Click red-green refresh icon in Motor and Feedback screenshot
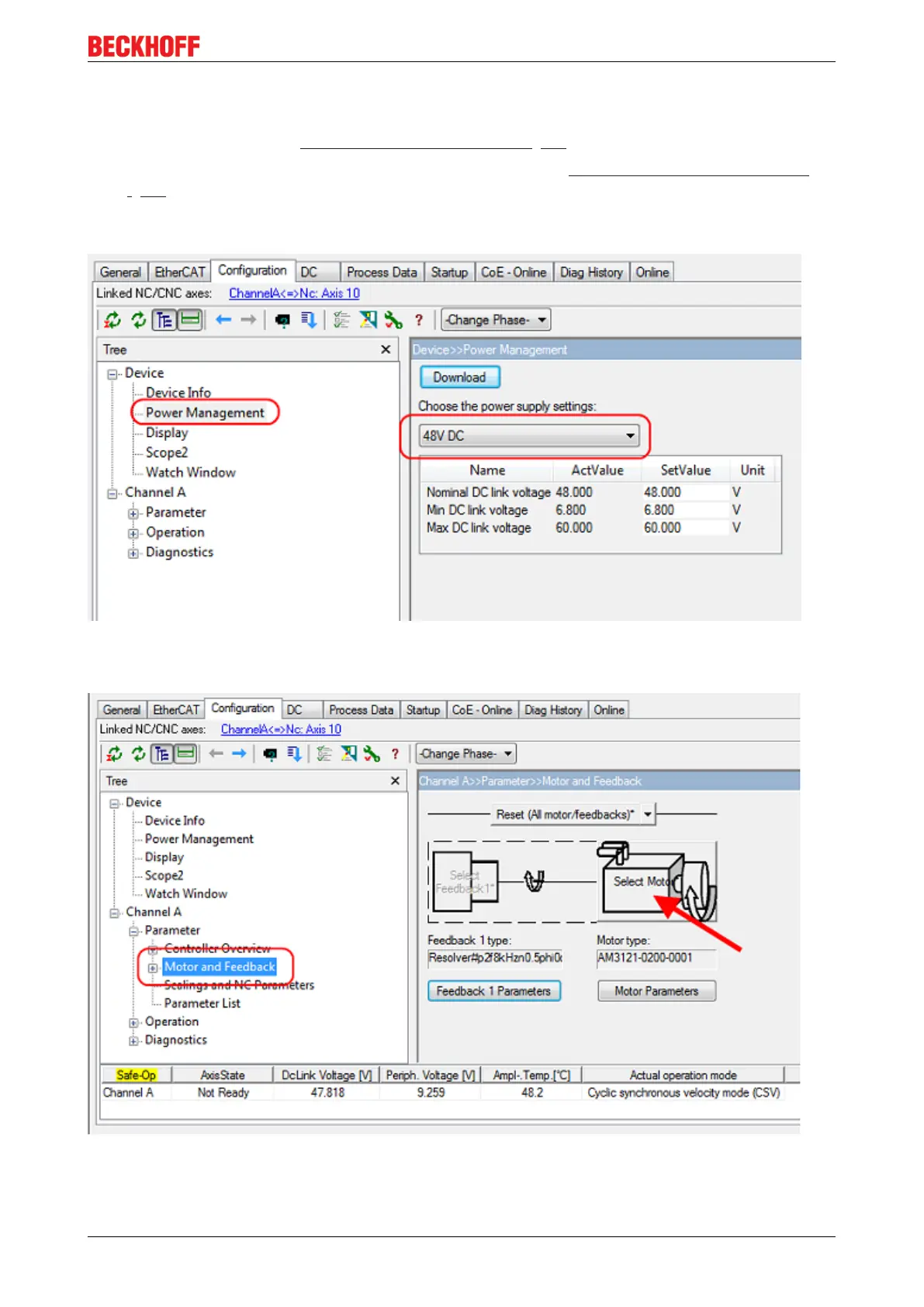 (114, 754)
